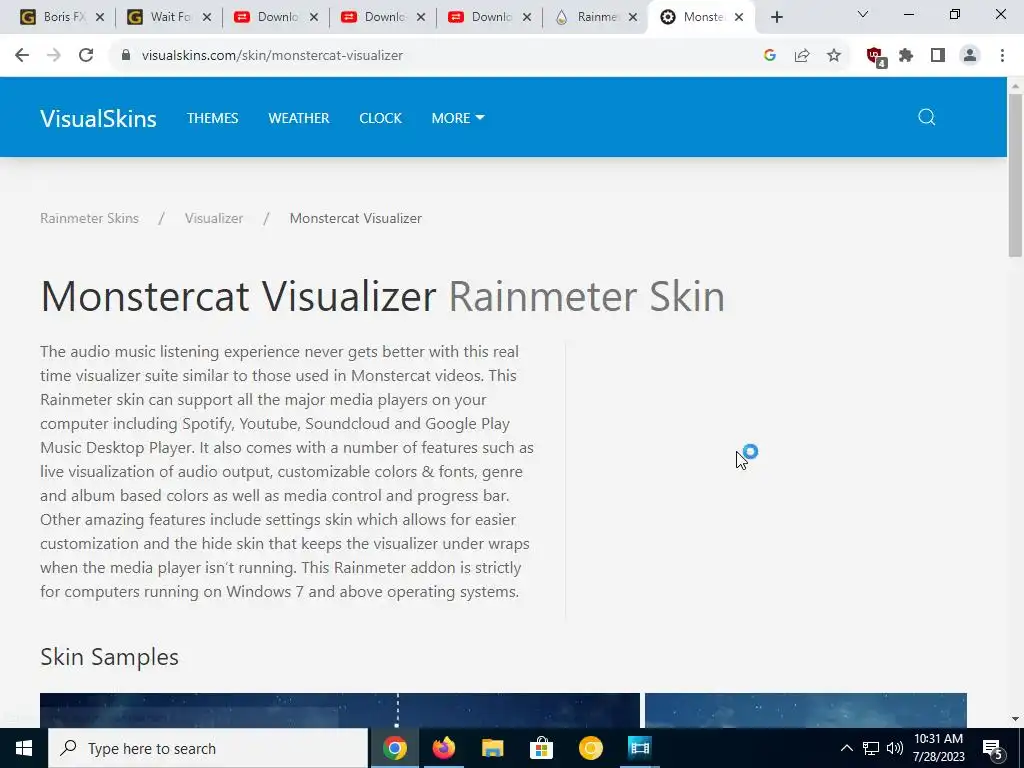Open the first skin sample thumbnail
This screenshot has height=768, width=1024.
point(340,711)
